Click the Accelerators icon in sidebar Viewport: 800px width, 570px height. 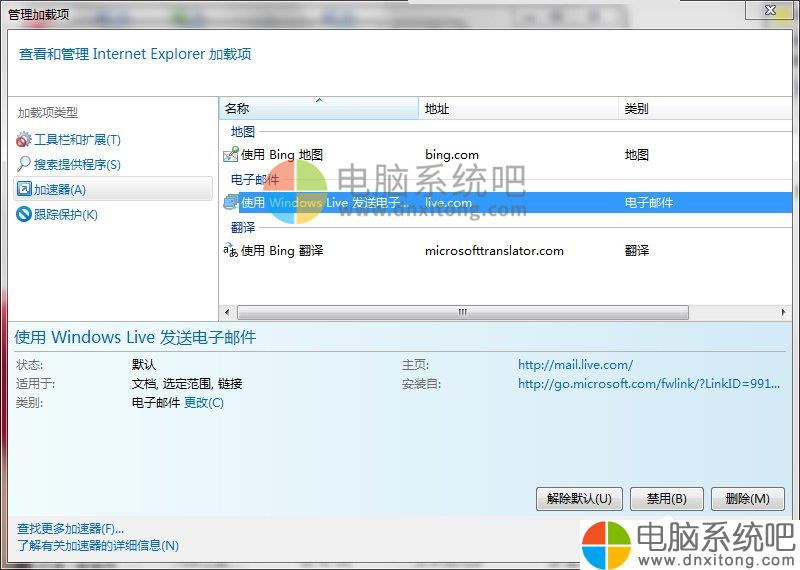[x=24, y=189]
